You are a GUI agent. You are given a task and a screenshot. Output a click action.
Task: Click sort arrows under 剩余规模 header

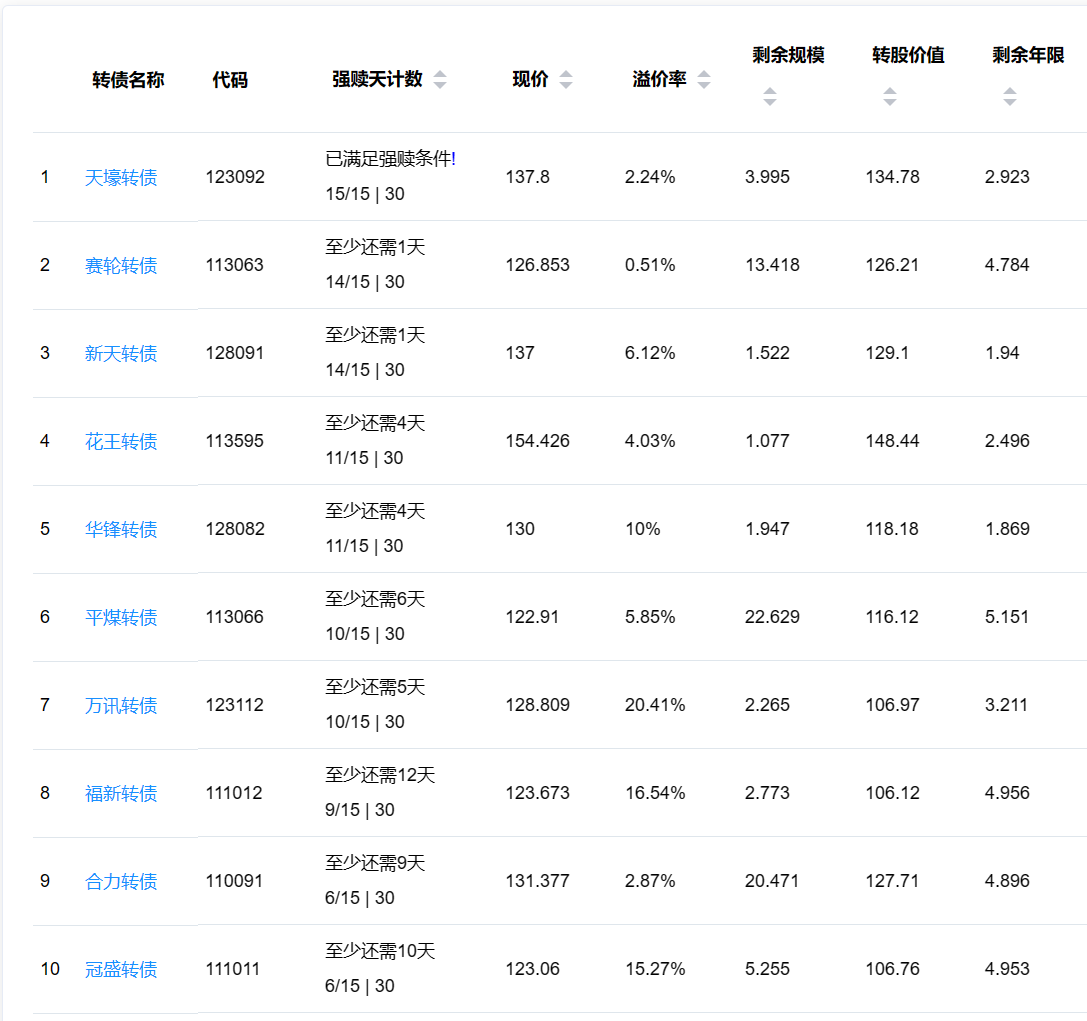(769, 97)
